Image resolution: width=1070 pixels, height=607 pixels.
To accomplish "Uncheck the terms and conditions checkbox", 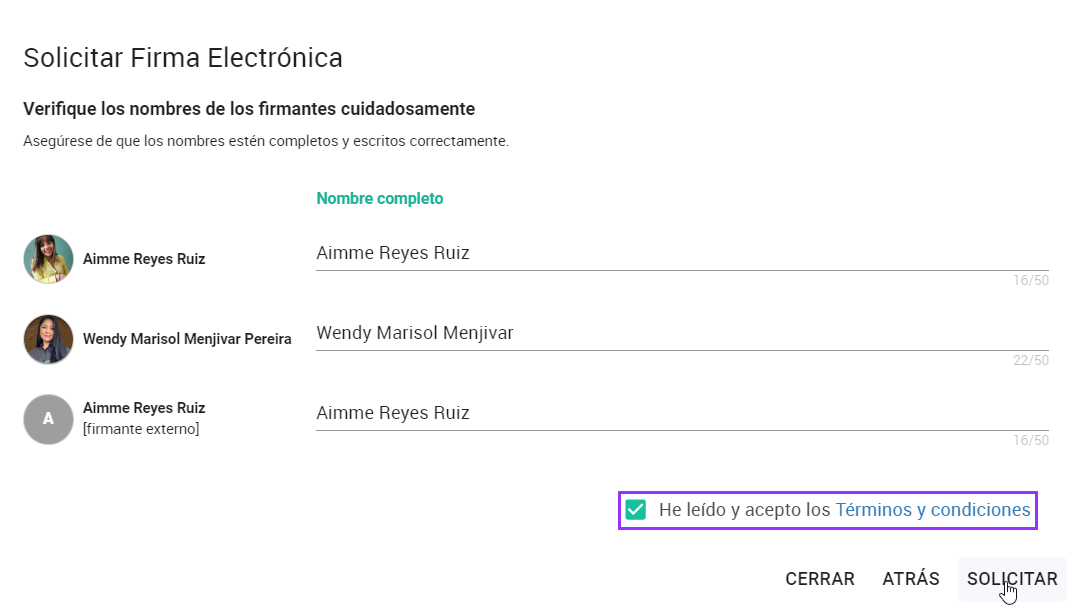I will [x=635, y=509].
